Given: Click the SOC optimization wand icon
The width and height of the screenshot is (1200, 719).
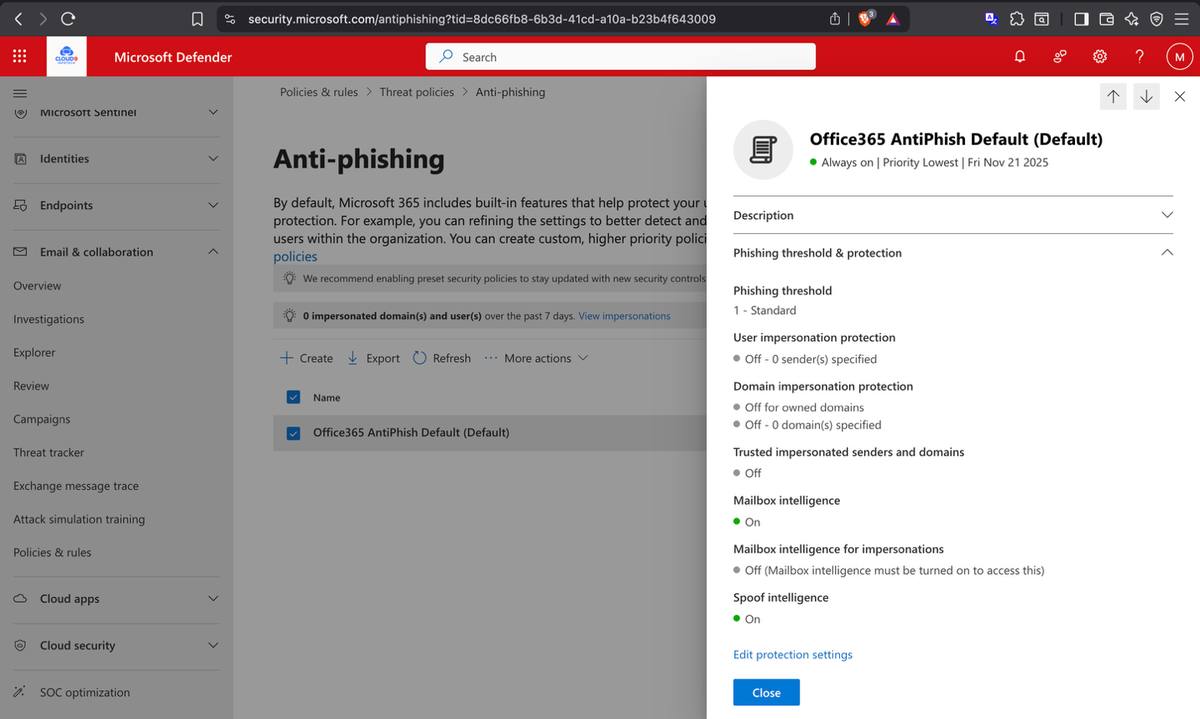Looking at the screenshot, I should click(20, 692).
